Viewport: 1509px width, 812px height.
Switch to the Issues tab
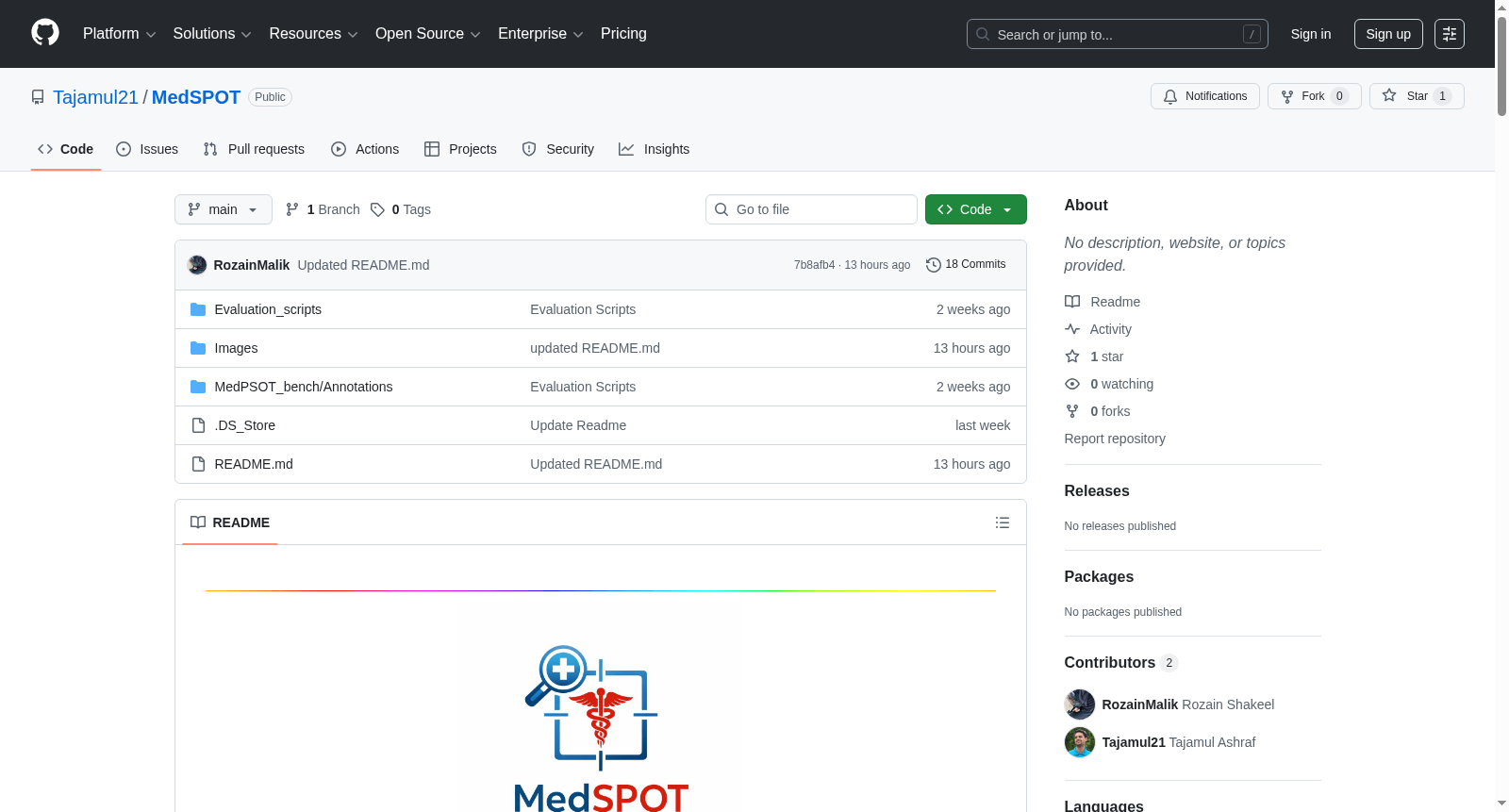point(147,149)
